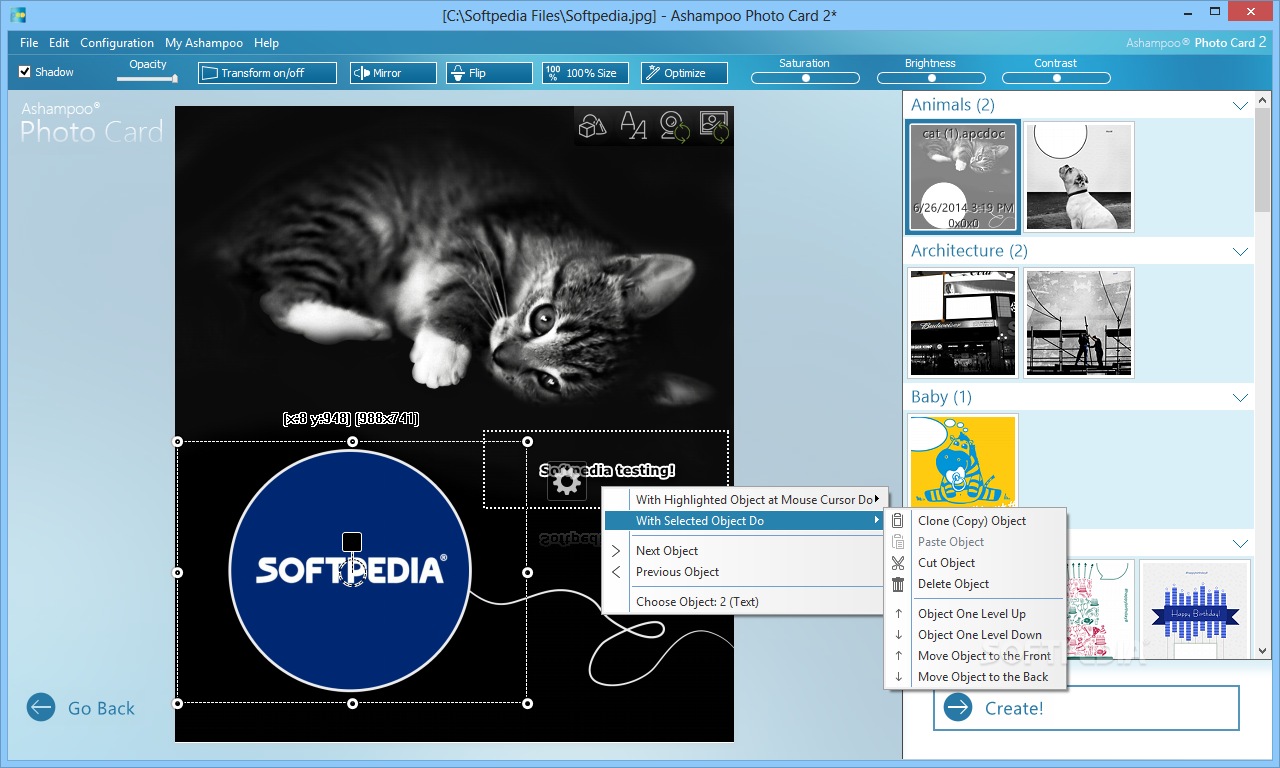
Task: Click the Saturation slider
Action: click(x=805, y=78)
